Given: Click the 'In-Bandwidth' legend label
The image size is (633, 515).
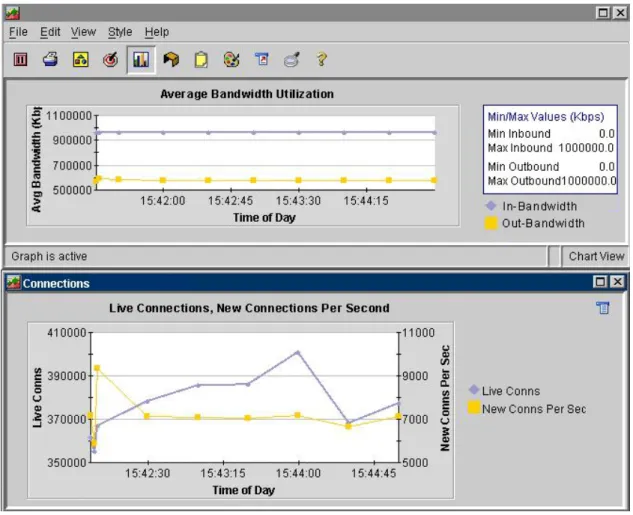Looking at the screenshot, I should click(539, 206).
